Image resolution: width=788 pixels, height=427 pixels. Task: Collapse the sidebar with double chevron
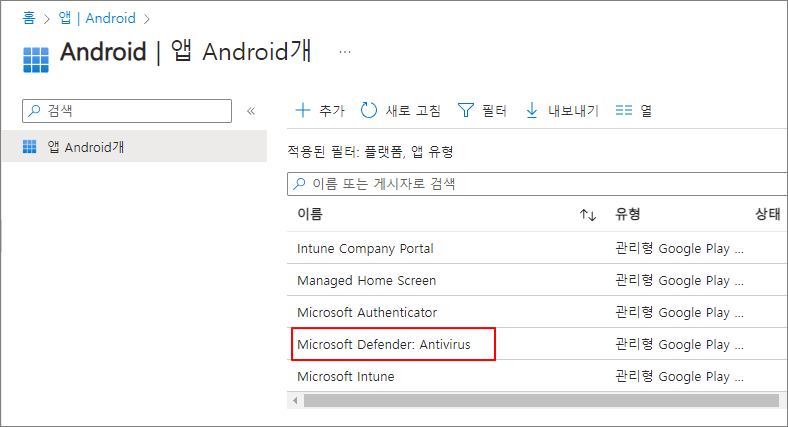pos(251,111)
